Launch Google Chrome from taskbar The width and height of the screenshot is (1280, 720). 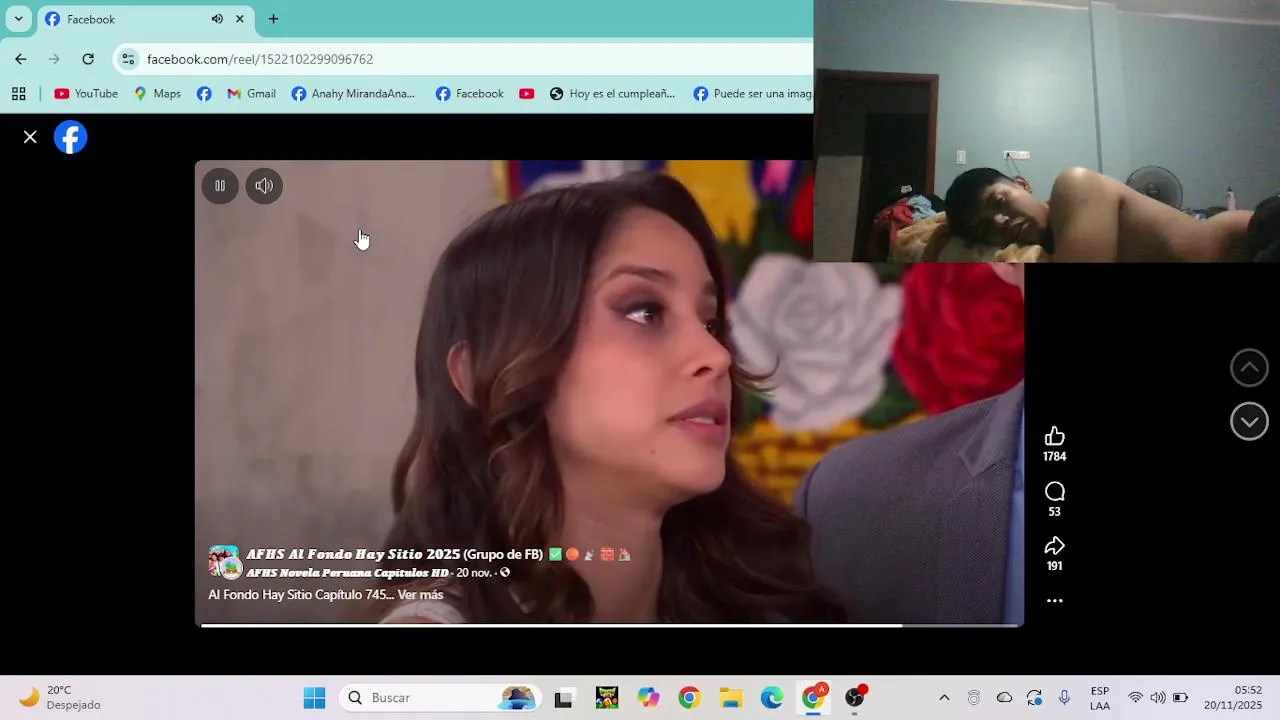pos(689,698)
